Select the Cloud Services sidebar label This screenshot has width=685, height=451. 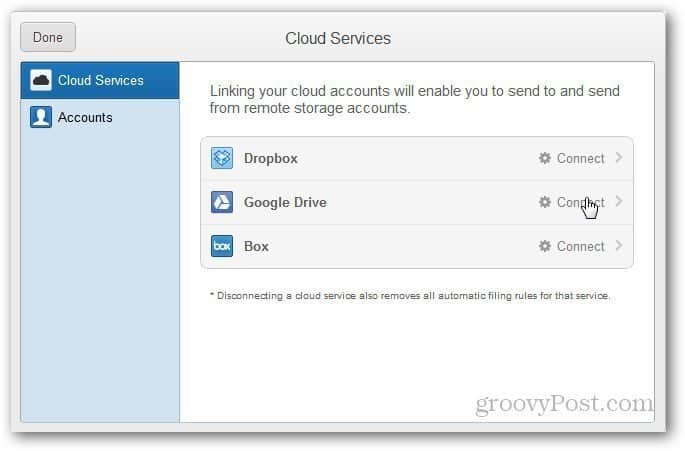pyautogui.click(x=100, y=80)
